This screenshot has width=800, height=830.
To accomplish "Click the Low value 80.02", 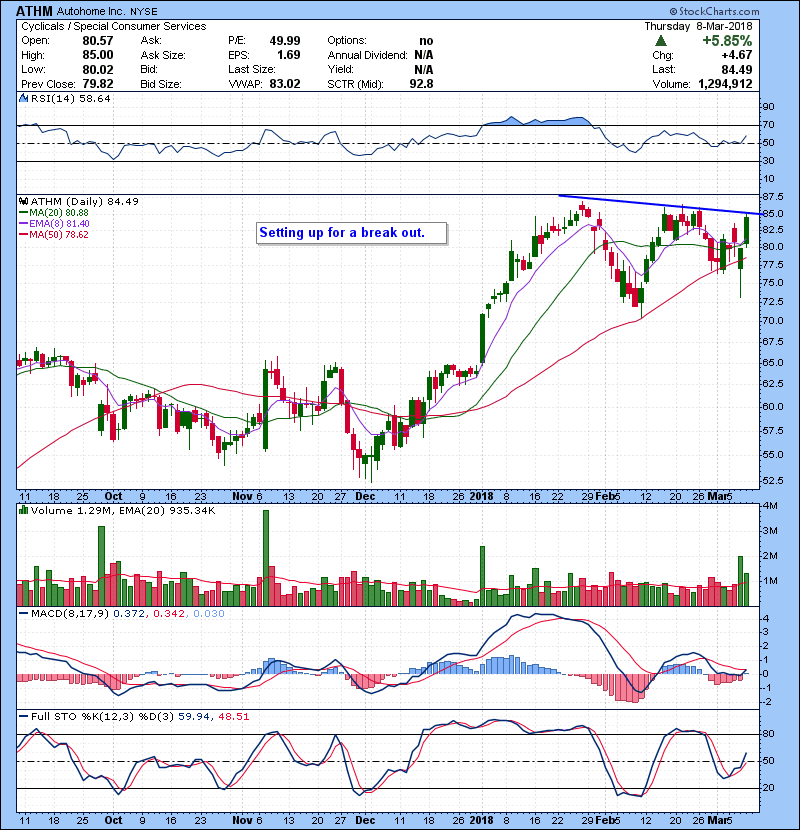I will (x=97, y=69).
